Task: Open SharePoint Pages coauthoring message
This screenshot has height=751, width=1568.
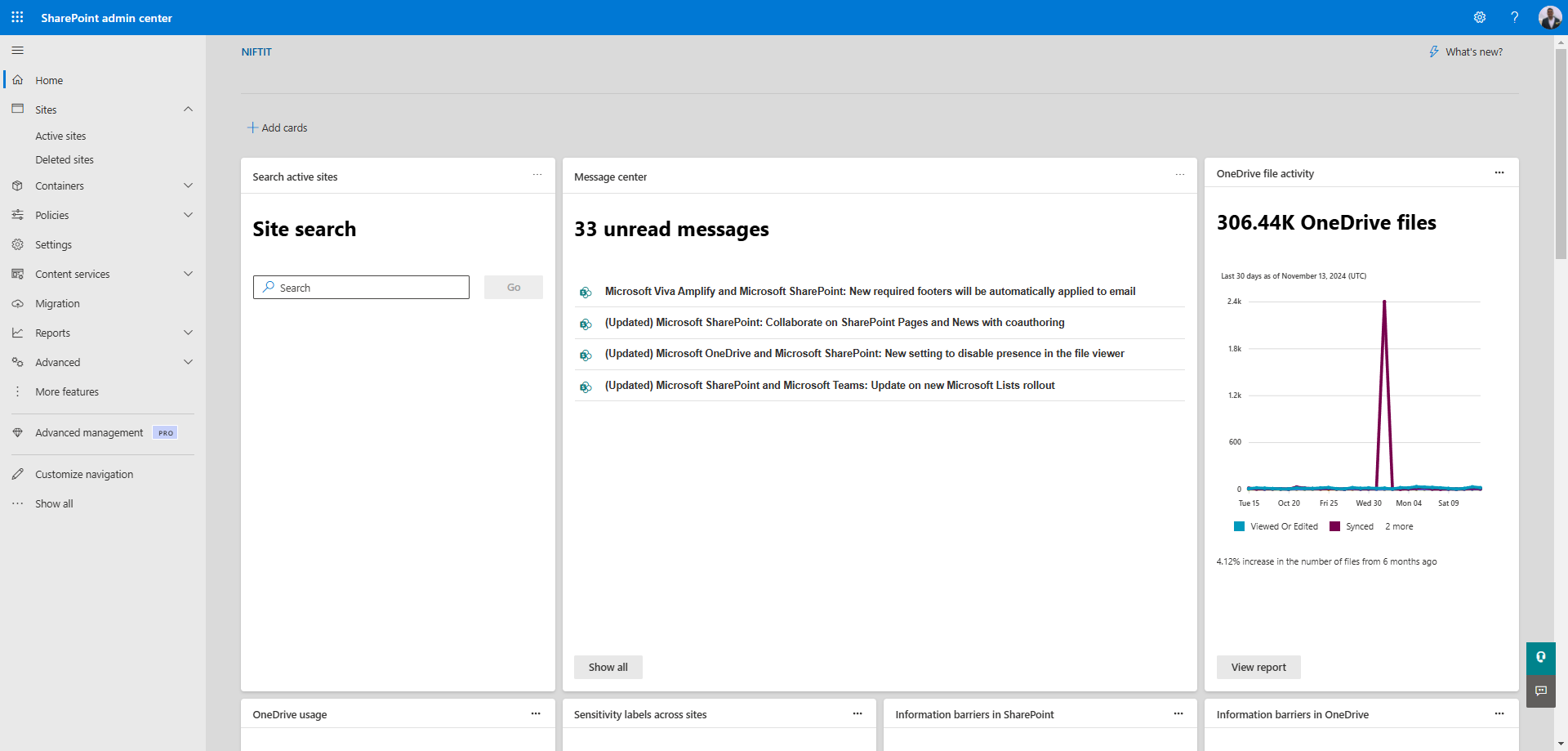Action: pos(835,322)
